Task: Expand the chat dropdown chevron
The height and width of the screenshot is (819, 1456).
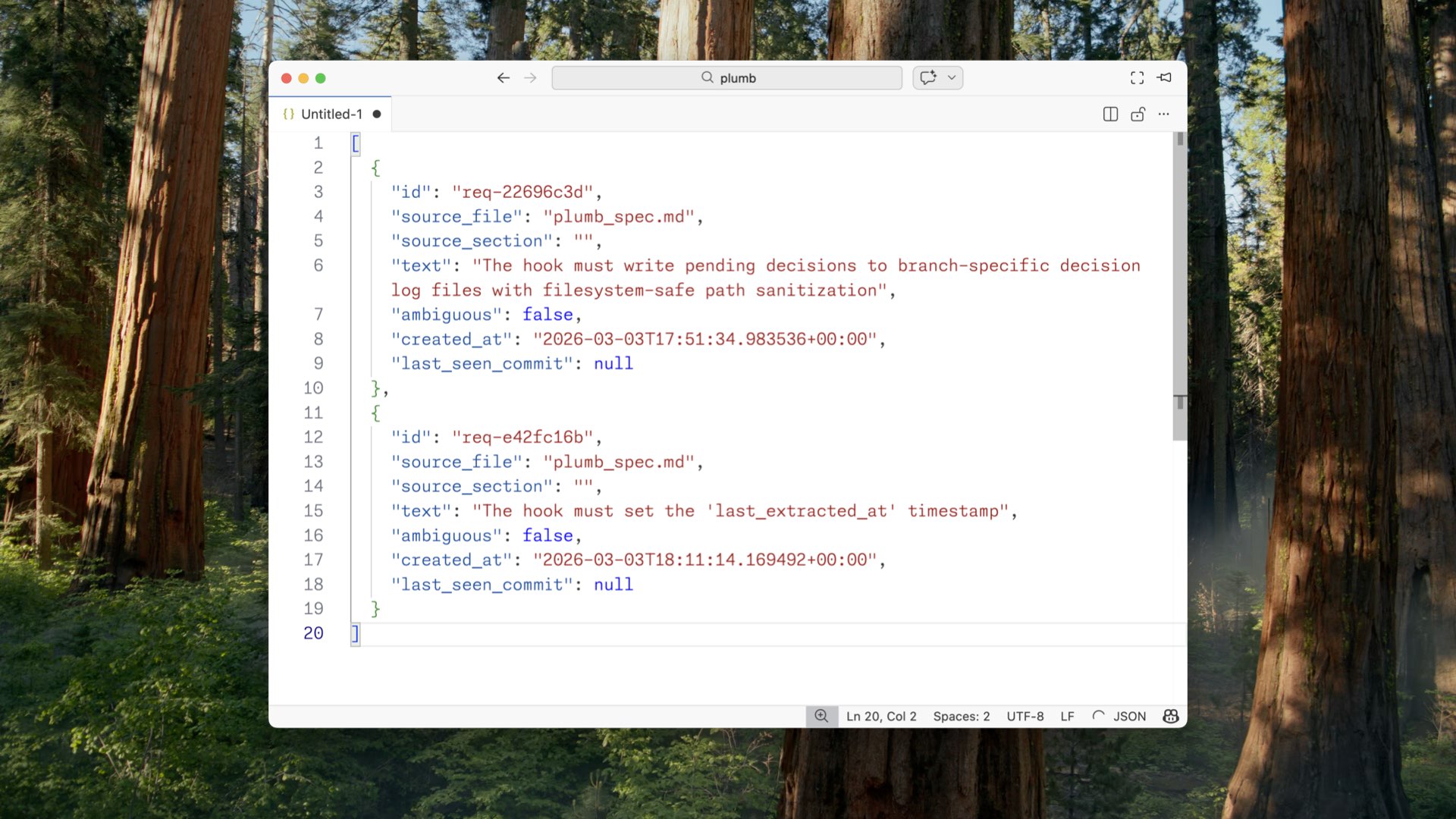Action: [952, 77]
